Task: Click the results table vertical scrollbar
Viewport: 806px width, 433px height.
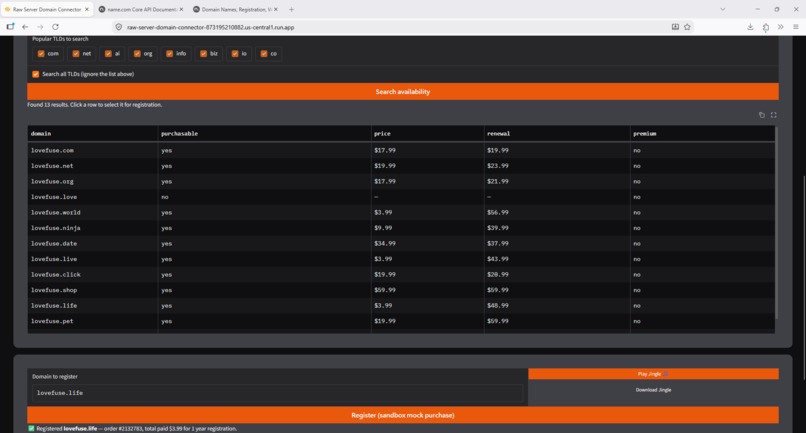Action: (x=776, y=222)
